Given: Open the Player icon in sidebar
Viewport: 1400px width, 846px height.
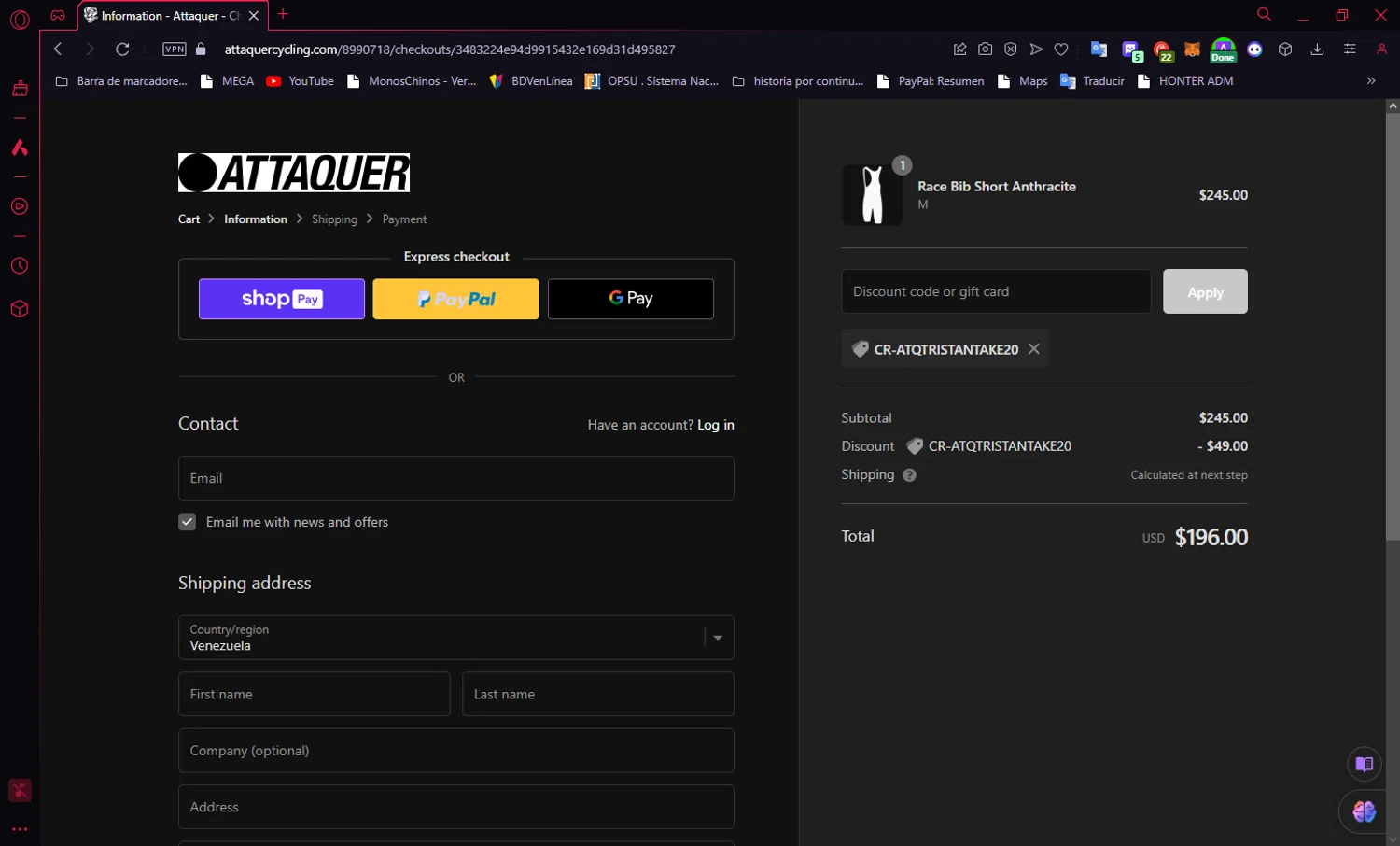Looking at the screenshot, I should pyautogui.click(x=20, y=206).
